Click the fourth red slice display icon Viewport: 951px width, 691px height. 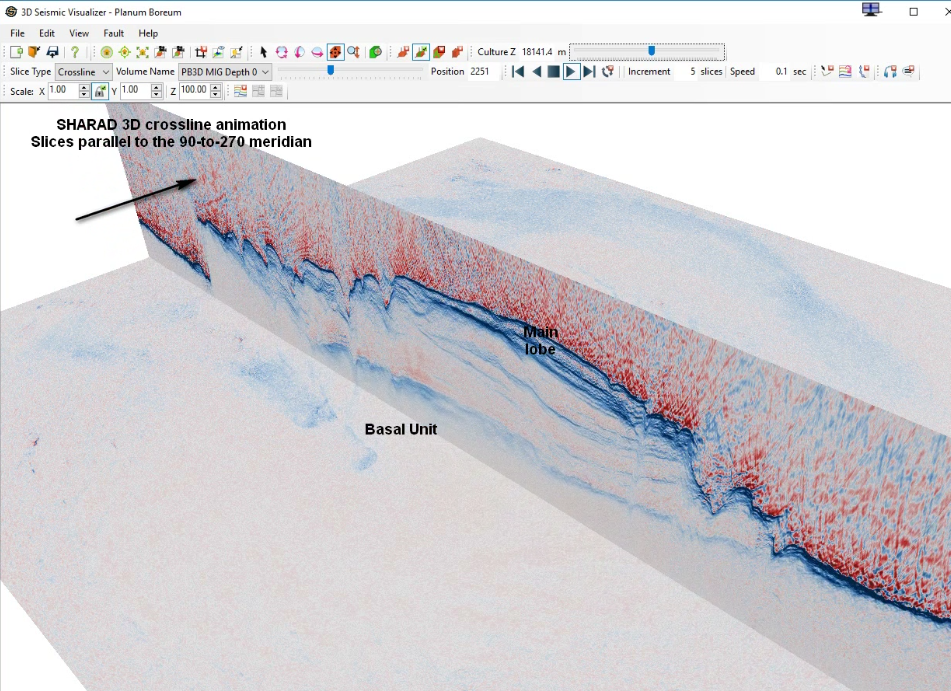(457, 52)
